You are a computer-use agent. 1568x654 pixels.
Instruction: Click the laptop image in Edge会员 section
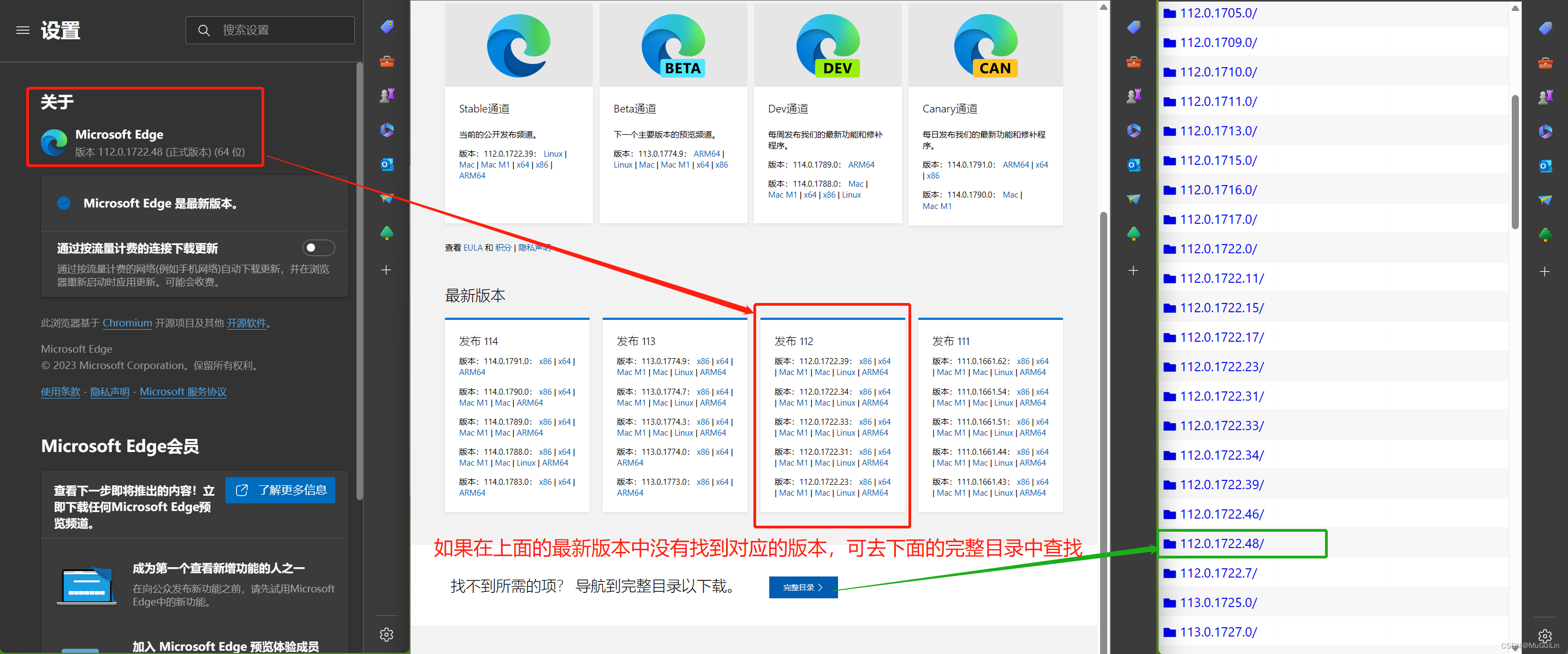[87, 585]
